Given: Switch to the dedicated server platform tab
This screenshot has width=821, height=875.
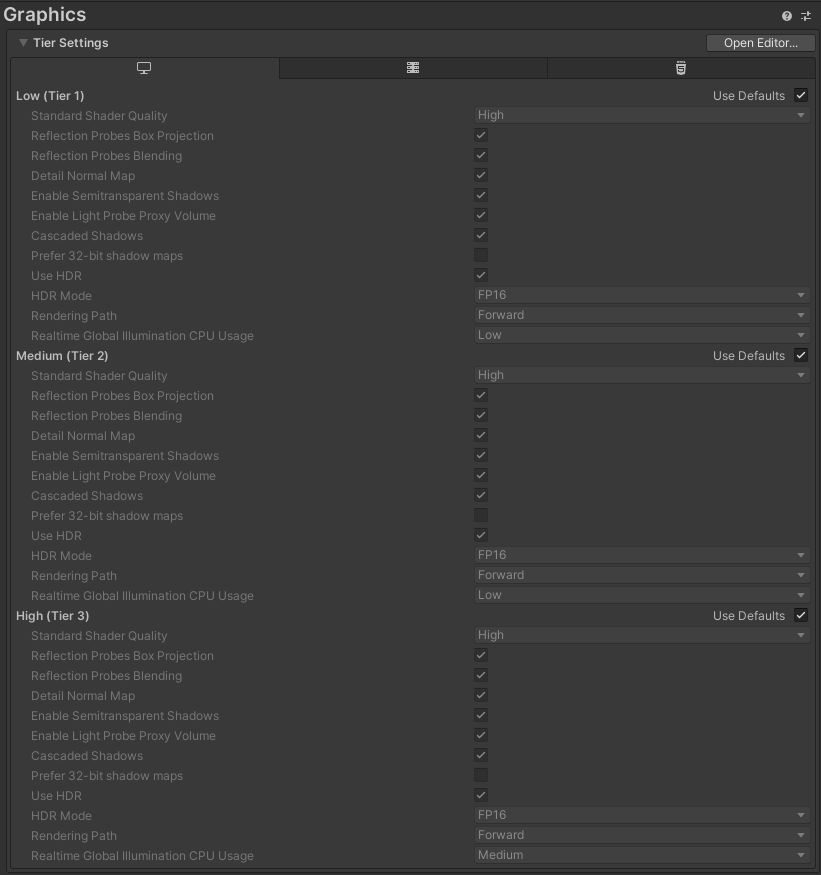Looking at the screenshot, I should [413, 68].
